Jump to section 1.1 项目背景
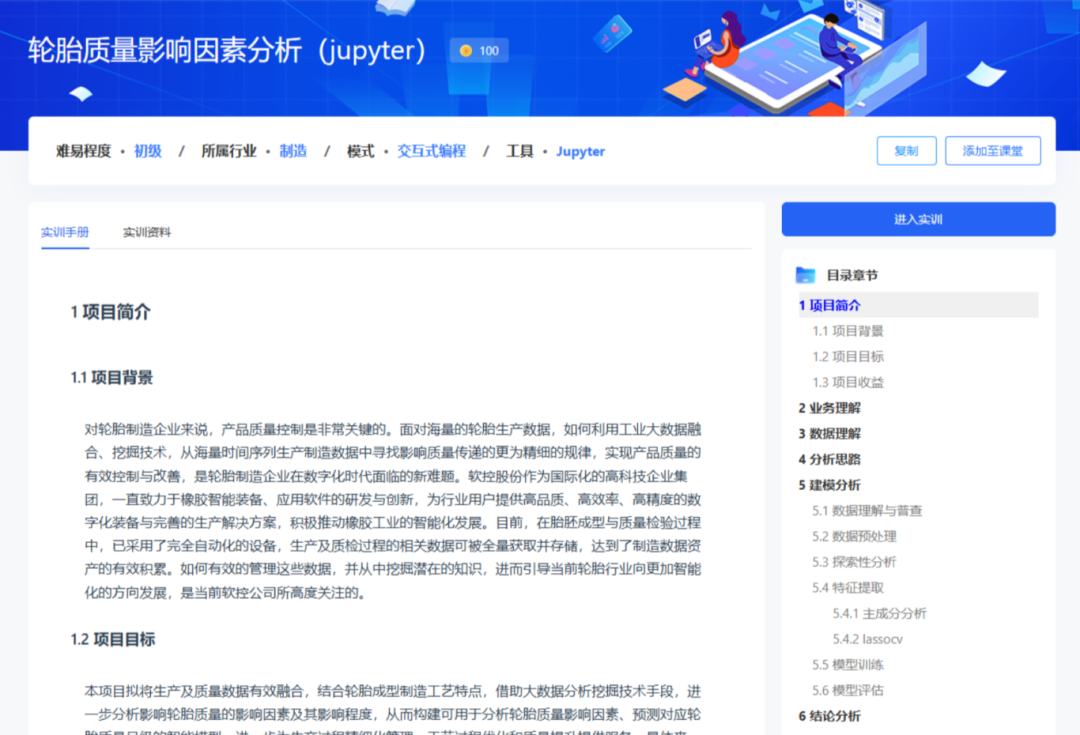This screenshot has width=1080, height=735. pos(848,331)
